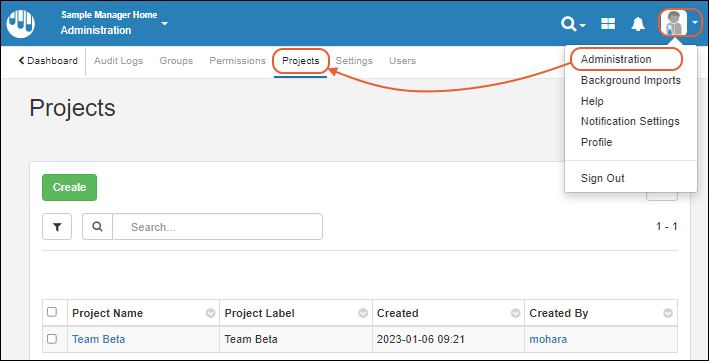709x361 pixels.
Task: Select Background Imports from user menu
Action: [631, 80]
